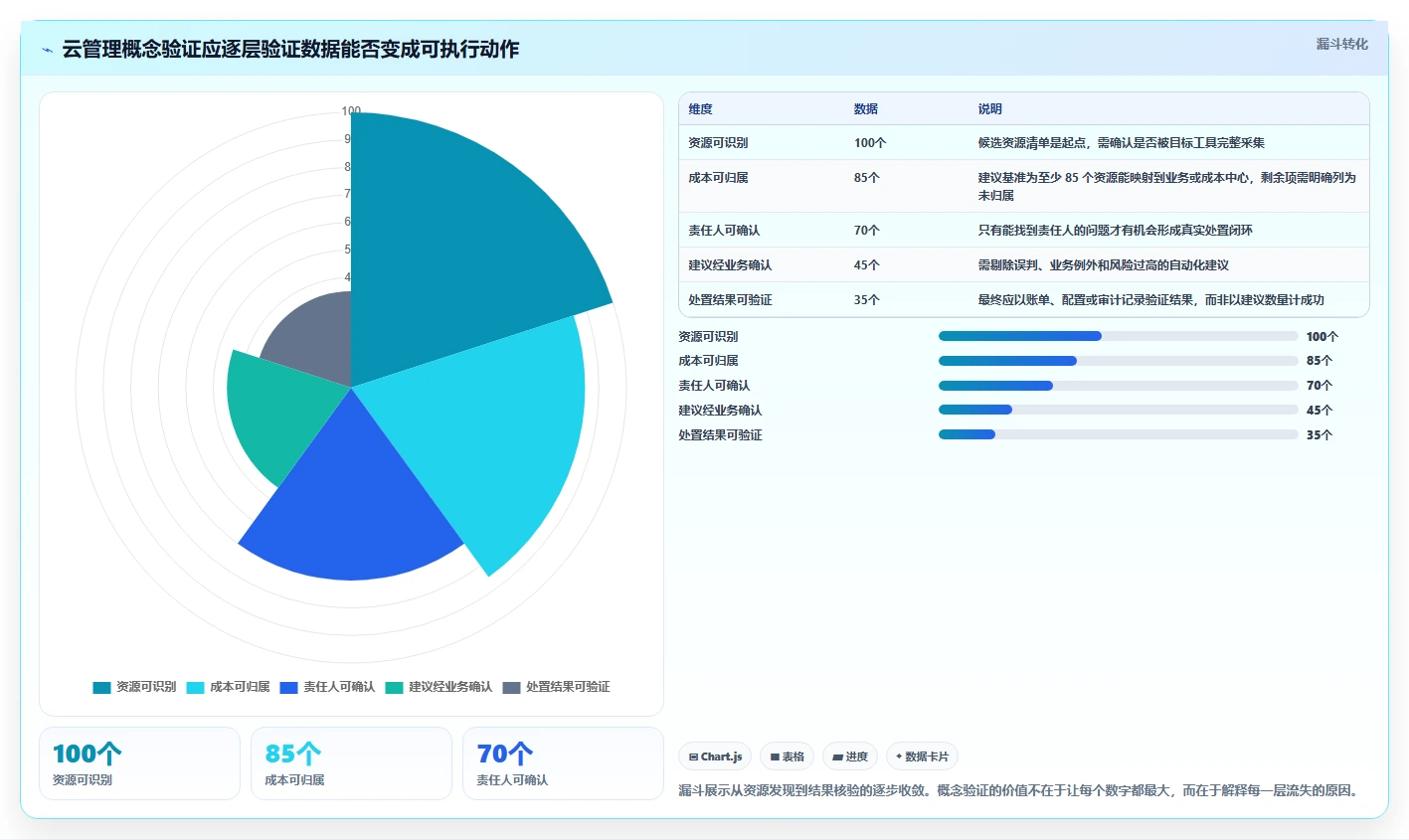
Task: Toggle the 处置结果可验证 legend swatch
Action: (x=511, y=687)
